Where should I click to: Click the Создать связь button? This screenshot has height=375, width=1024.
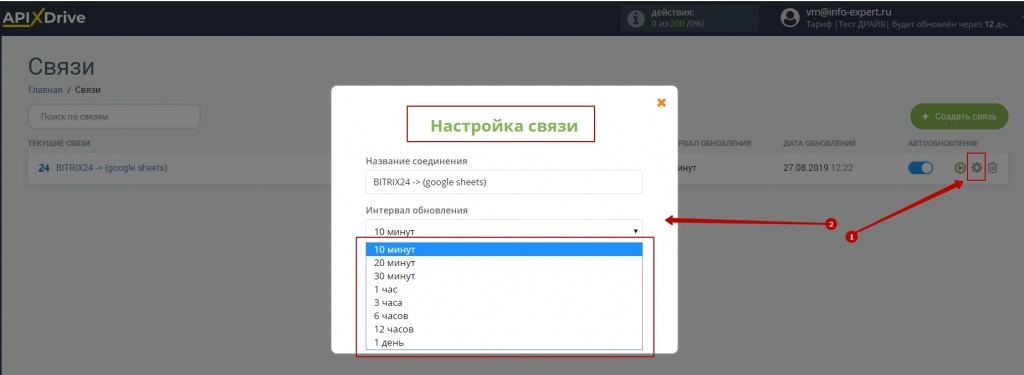pyautogui.click(x=959, y=116)
